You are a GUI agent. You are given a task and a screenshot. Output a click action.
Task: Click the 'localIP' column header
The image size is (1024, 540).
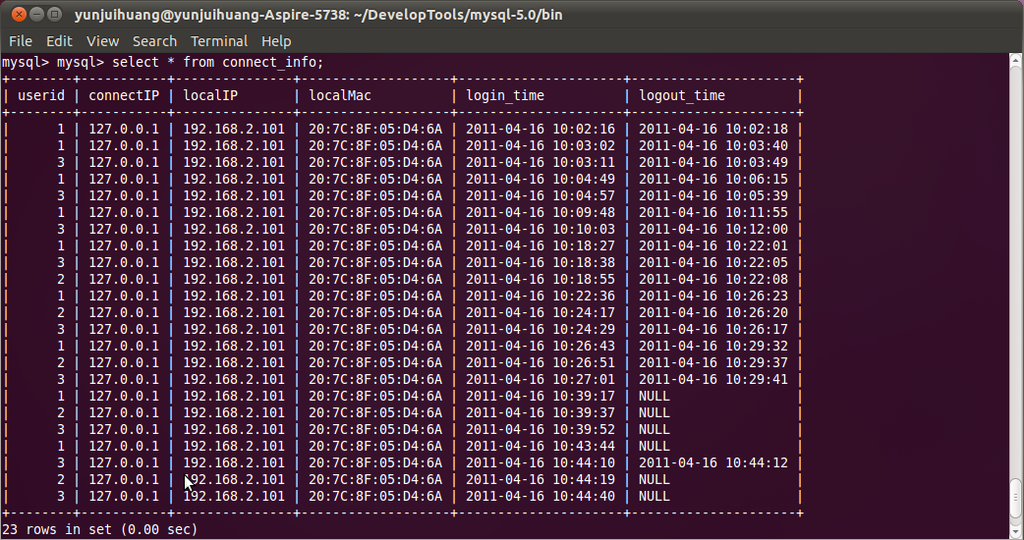tap(210, 96)
